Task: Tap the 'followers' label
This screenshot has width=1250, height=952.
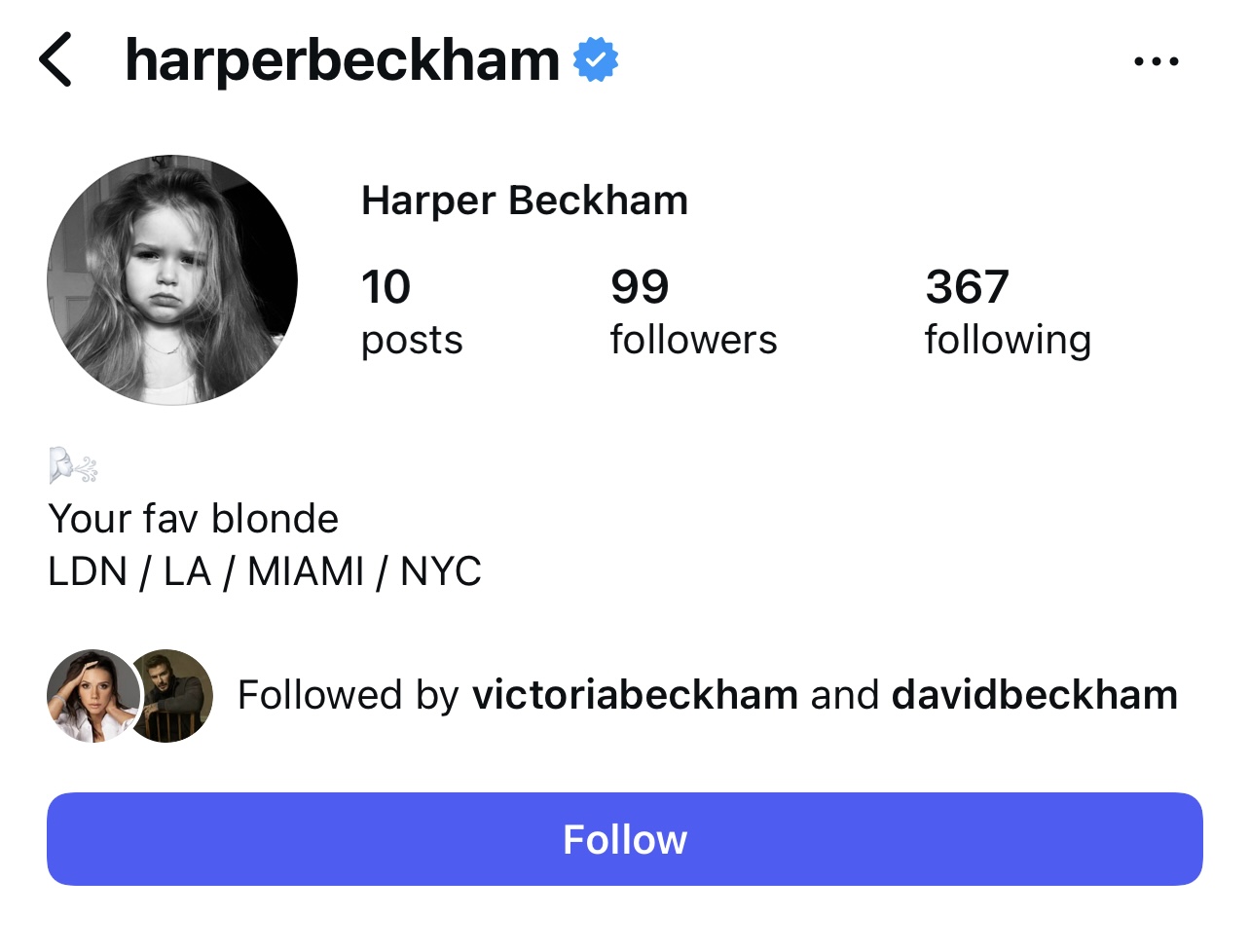Action: (x=693, y=340)
